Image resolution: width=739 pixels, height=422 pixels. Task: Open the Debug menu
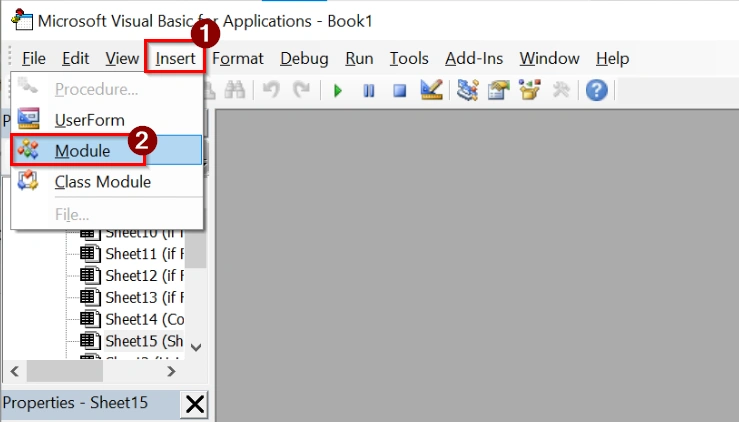[297, 58]
